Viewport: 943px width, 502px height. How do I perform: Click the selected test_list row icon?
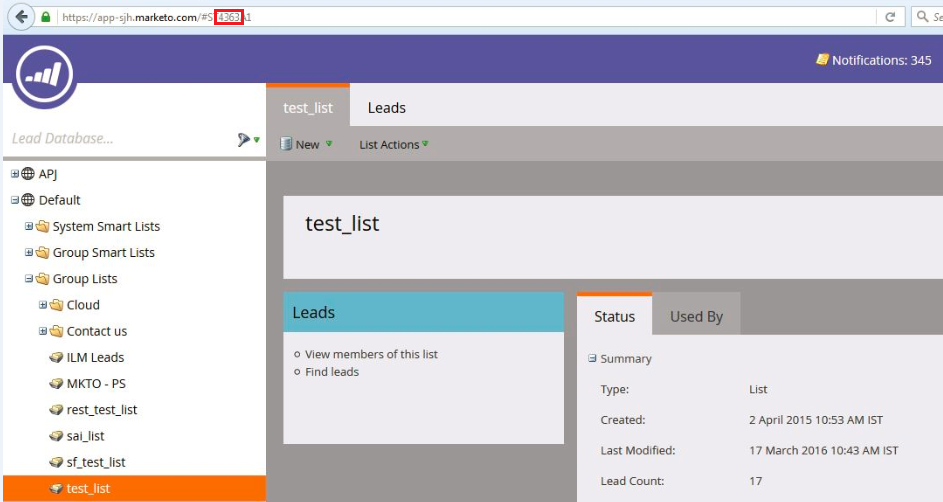57,488
